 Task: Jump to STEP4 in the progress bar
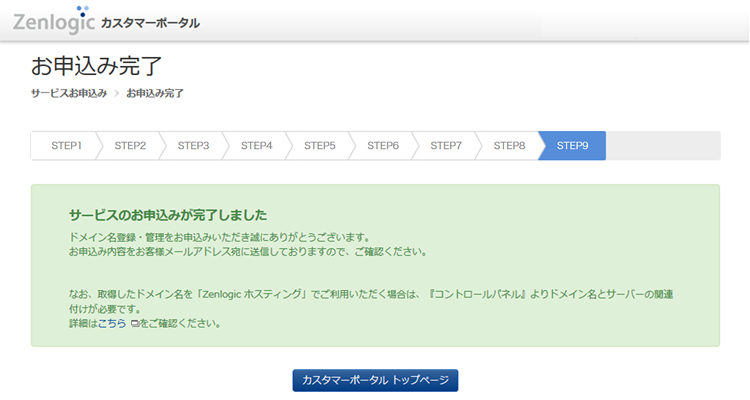pyautogui.click(x=256, y=146)
